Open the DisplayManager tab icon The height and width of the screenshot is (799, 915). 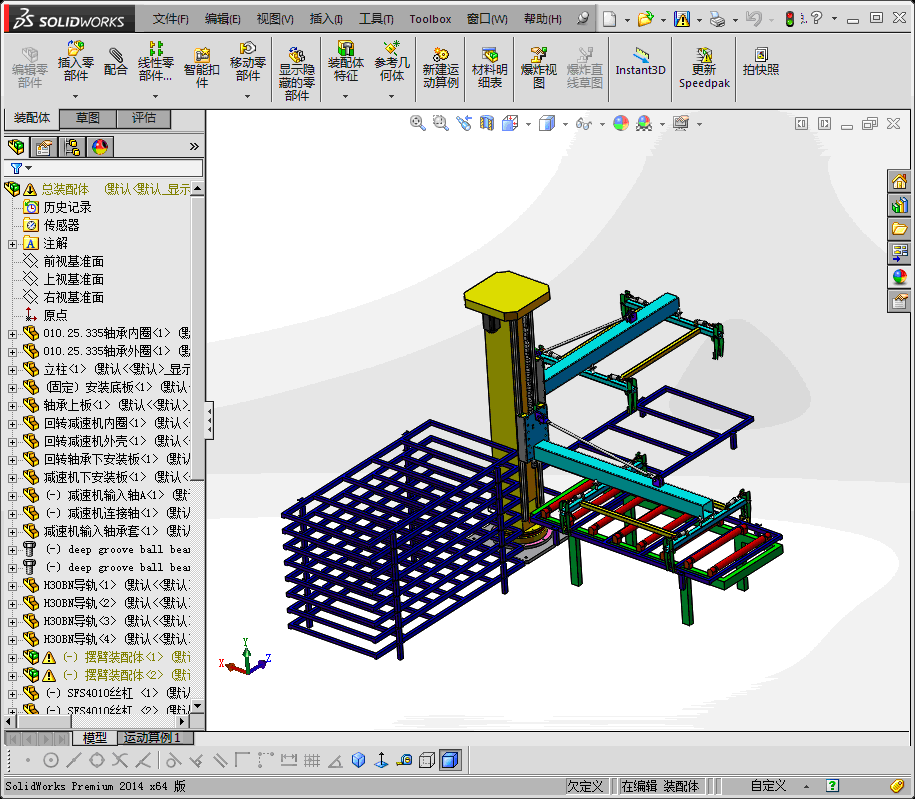(x=100, y=146)
